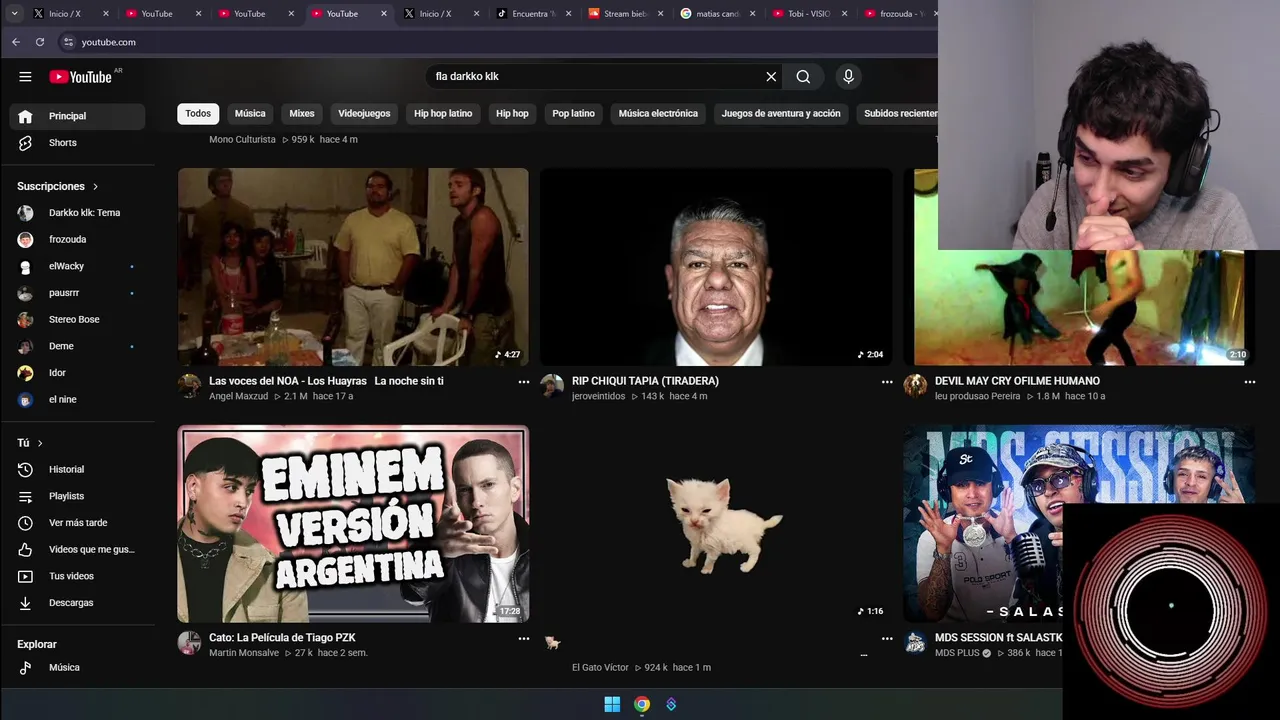Open options for Cato La Película video
Image resolution: width=1280 pixels, height=720 pixels.
click(x=524, y=638)
